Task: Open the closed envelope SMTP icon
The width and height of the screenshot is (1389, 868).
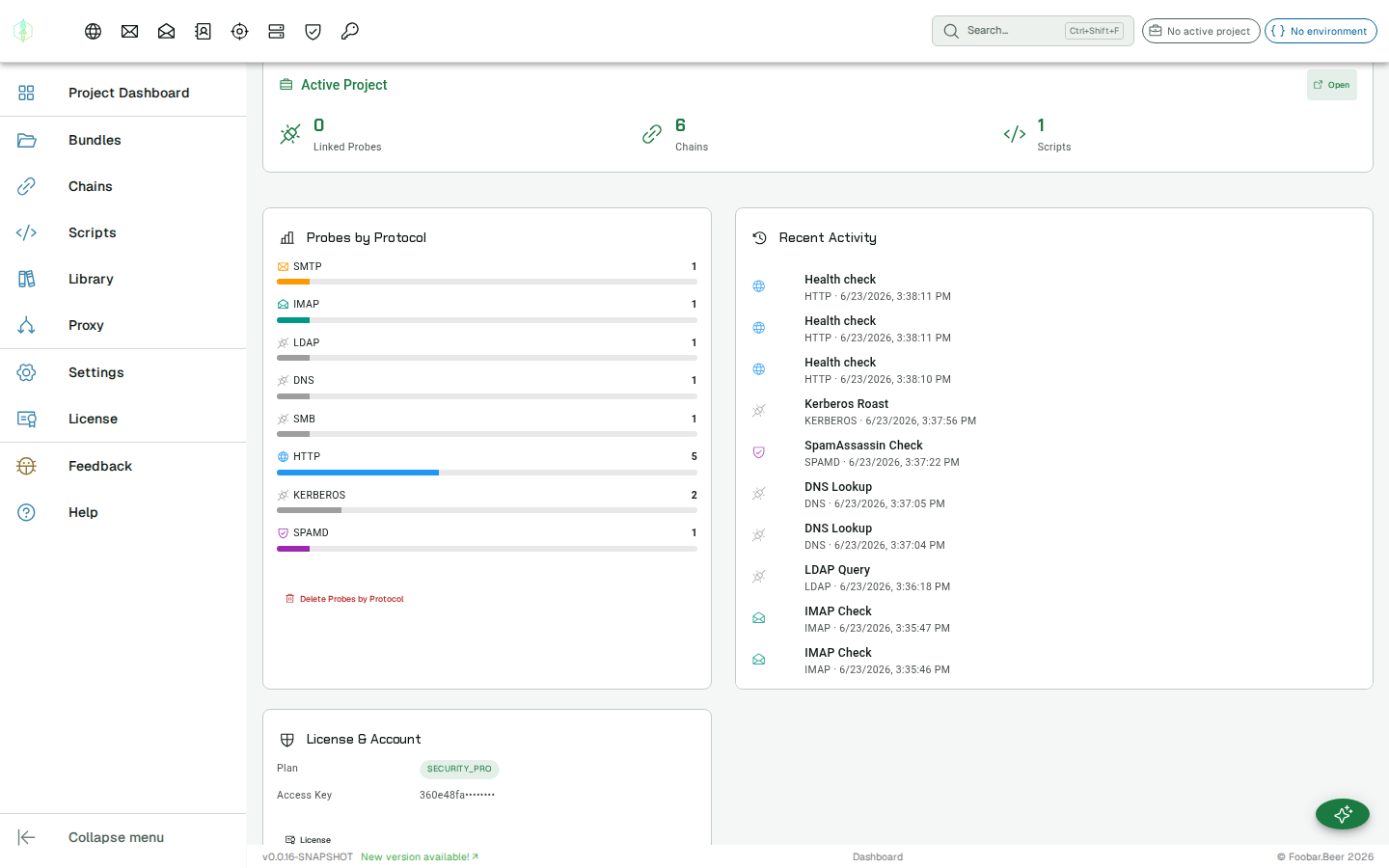Action: pos(130,32)
